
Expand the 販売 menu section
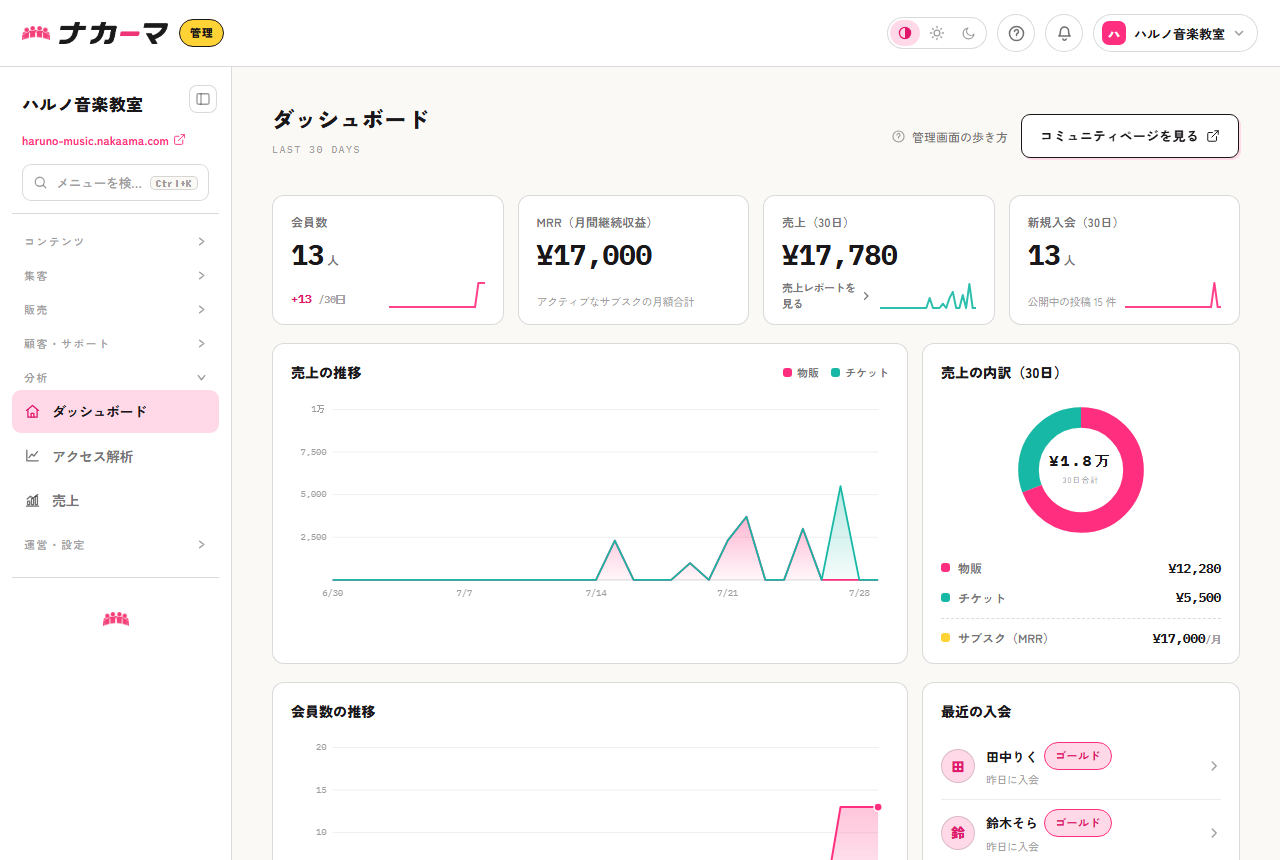115,310
